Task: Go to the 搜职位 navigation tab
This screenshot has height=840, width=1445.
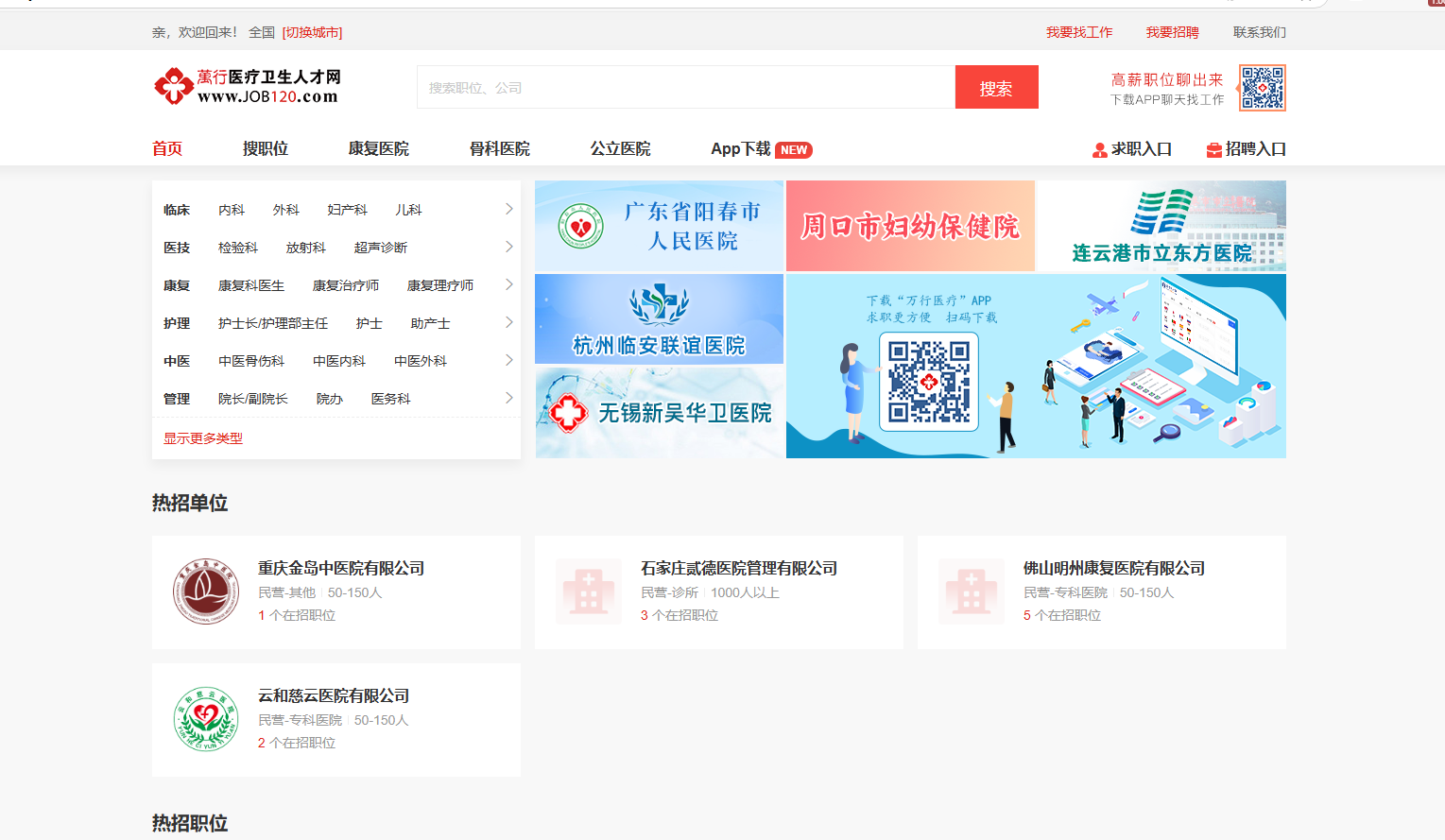Action: (265, 149)
